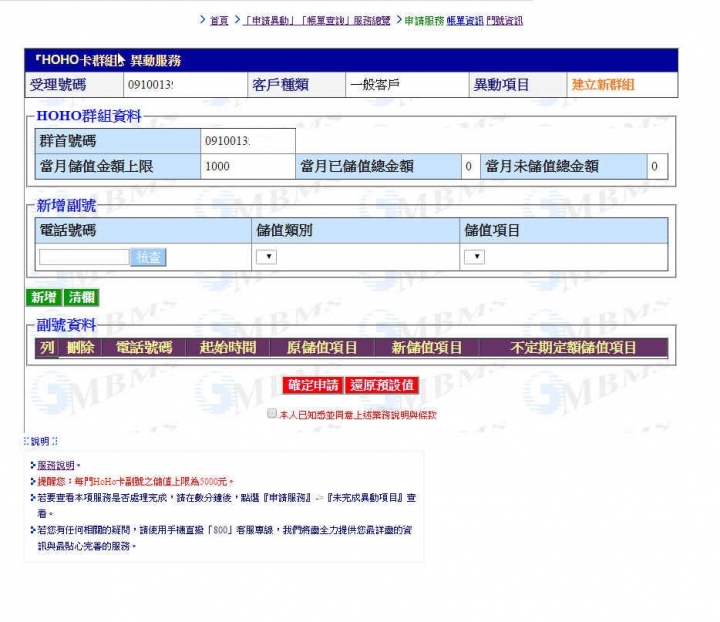Open the 門號資訊 link

click(x=504, y=21)
